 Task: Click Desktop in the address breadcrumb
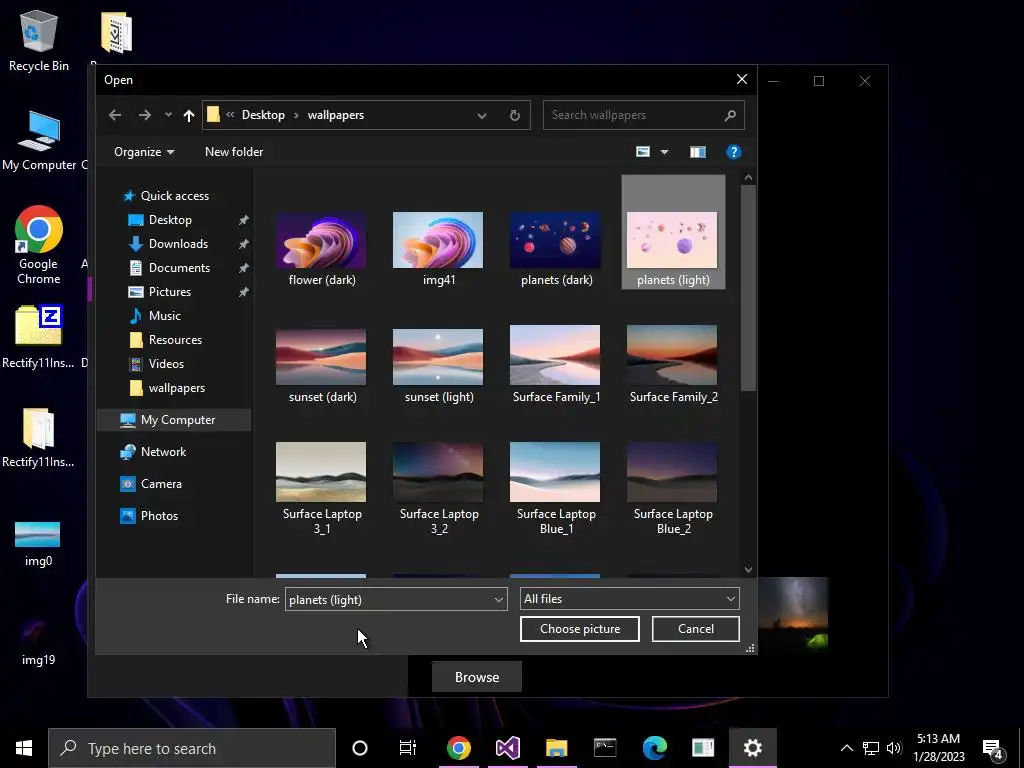[263, 115]
